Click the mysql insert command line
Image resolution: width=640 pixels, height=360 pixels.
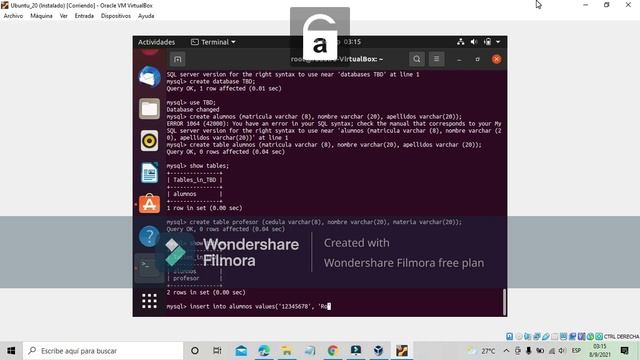(x=249, y=306)
